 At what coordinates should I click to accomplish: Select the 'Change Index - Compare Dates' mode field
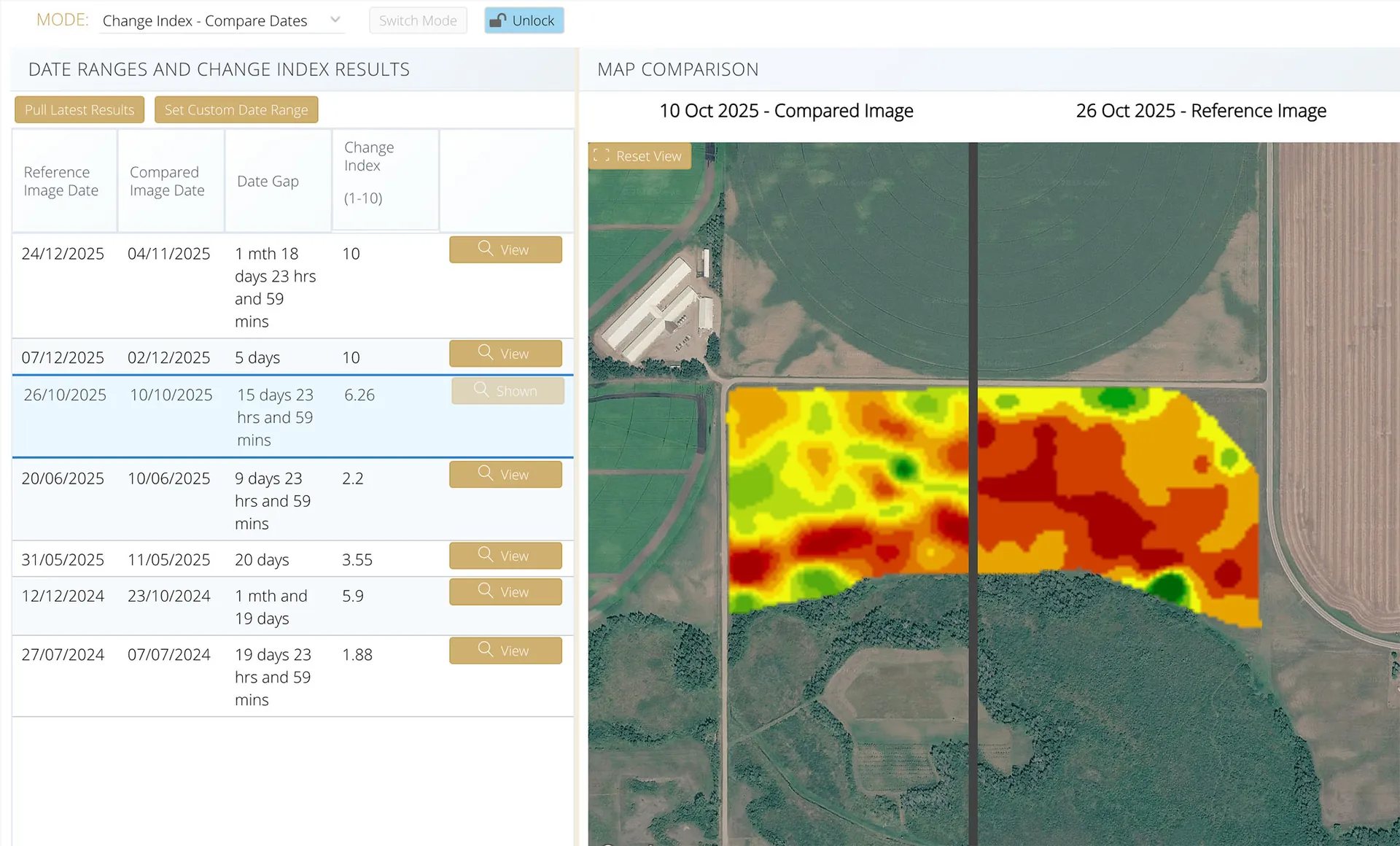click(x=222, y=20)
